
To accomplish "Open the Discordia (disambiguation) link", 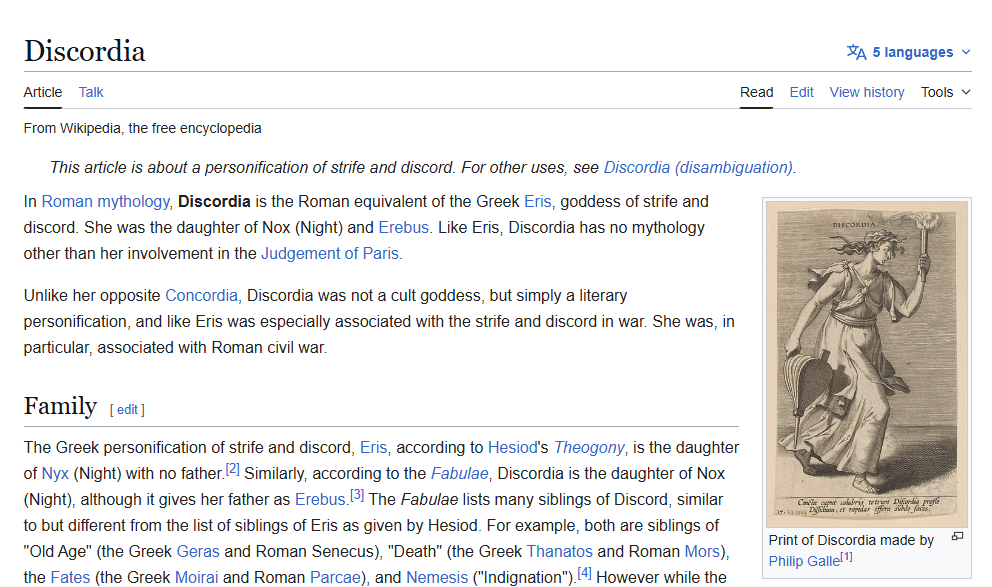I will click(698, 167).
